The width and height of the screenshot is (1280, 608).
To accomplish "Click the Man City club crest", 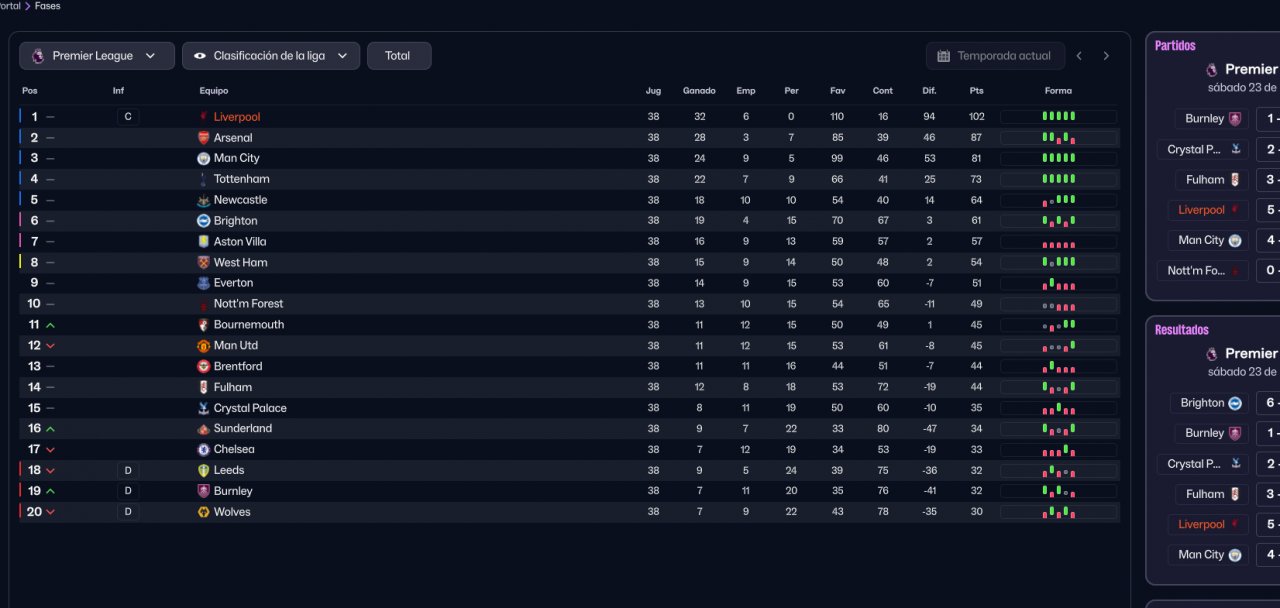I will pos(203,158).
